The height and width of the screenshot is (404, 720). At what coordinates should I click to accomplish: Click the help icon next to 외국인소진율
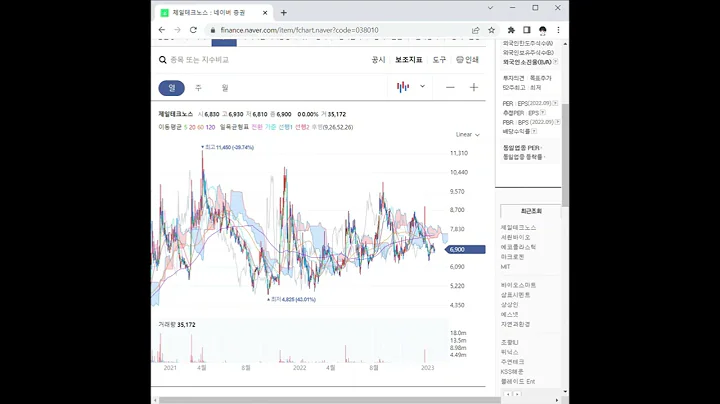pyautogui.click(x=556, y=62)
